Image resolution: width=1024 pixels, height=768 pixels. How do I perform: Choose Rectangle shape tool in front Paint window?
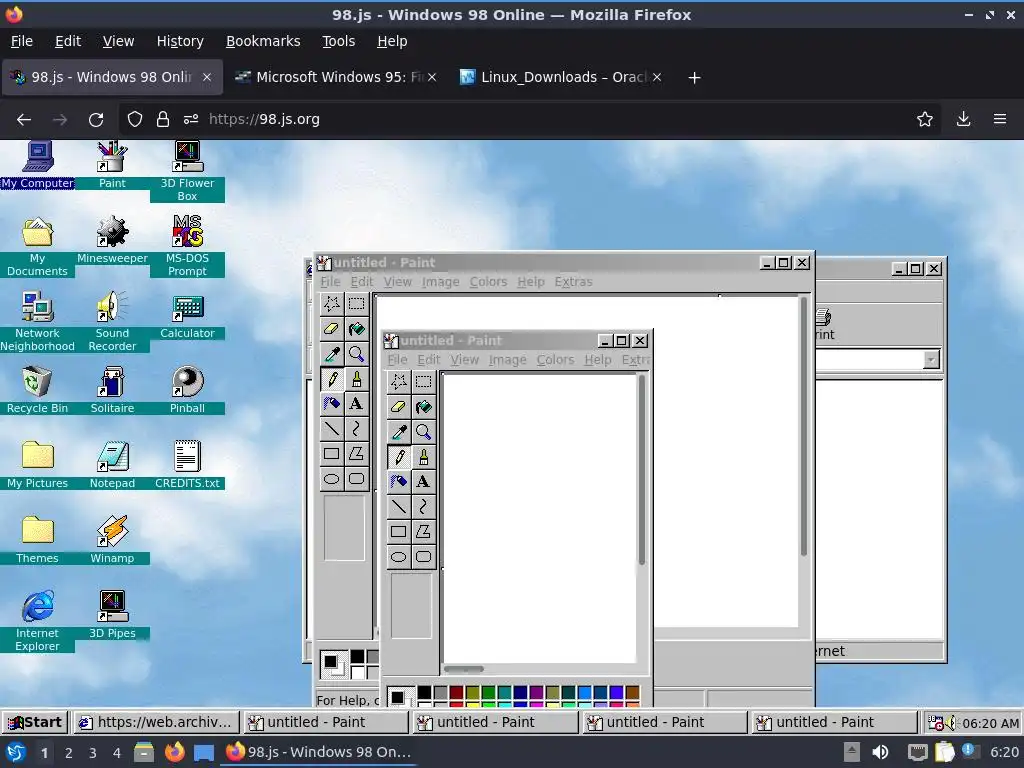(x=398, y=532)
